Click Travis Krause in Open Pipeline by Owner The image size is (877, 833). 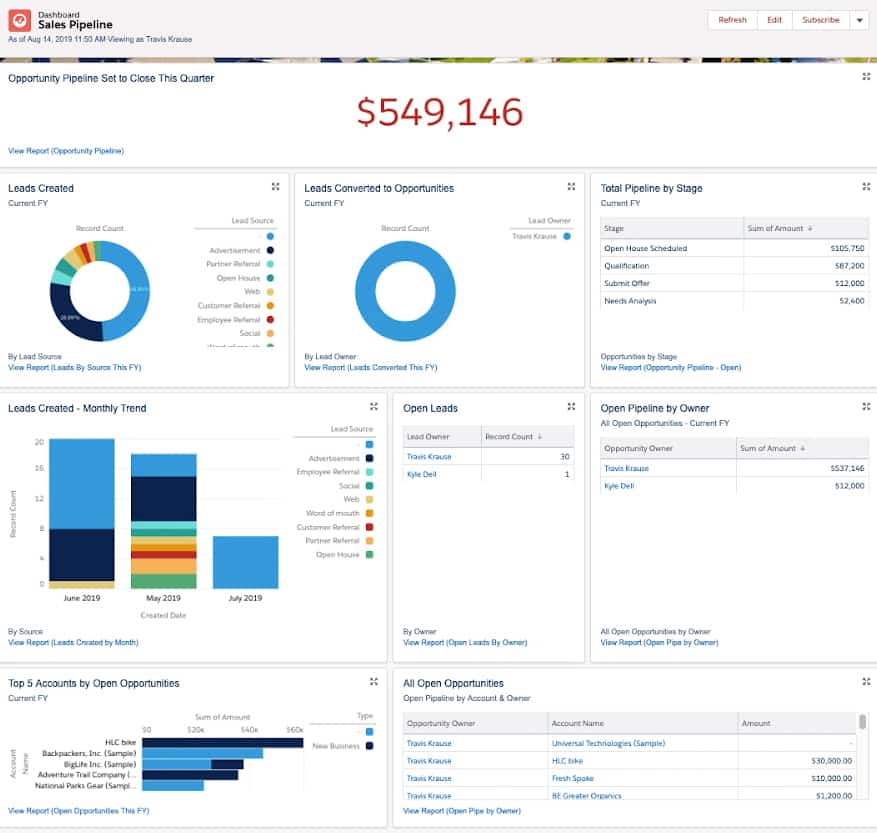click(x=626, y=468)
